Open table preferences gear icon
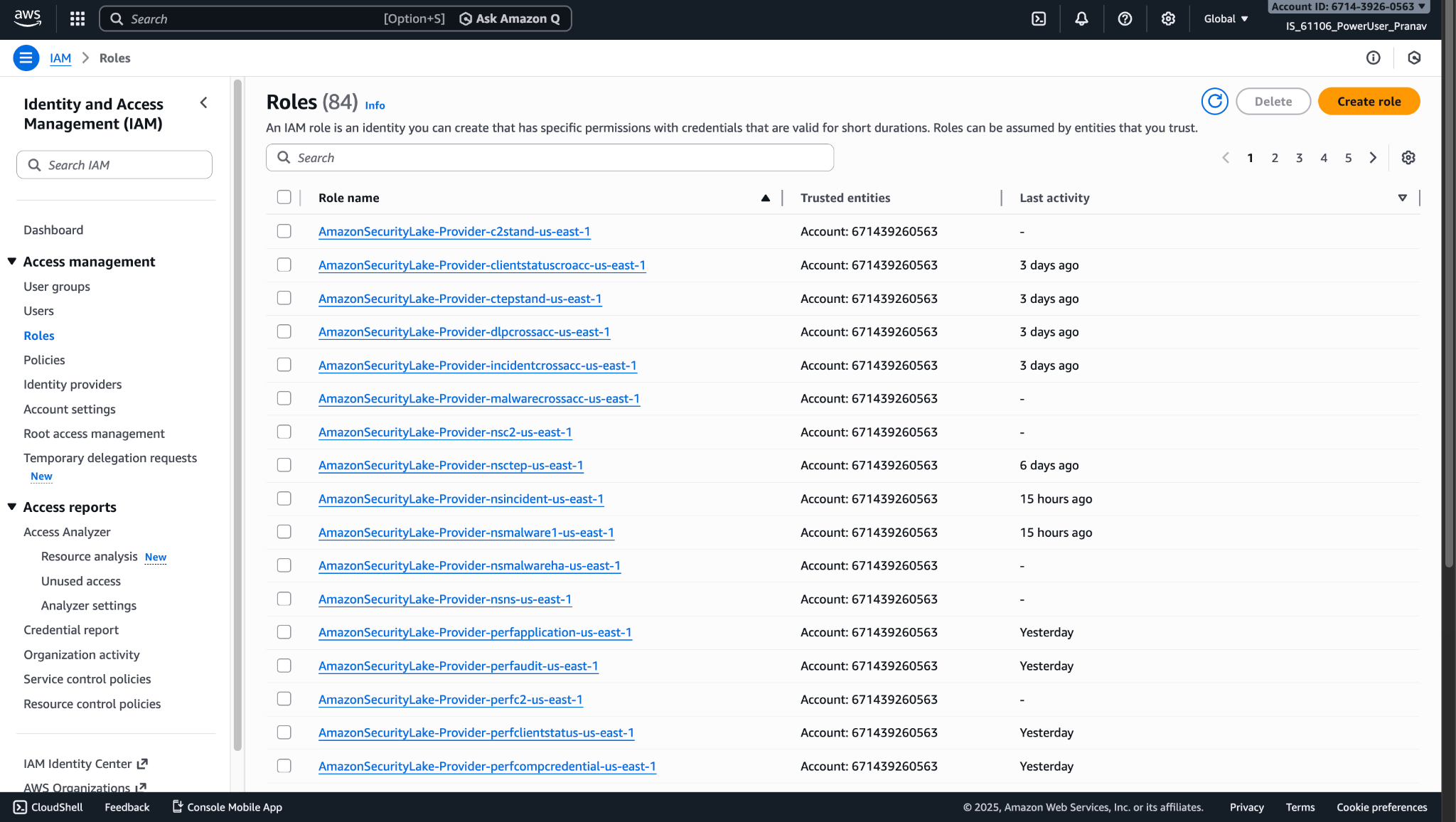1456x822 pixels. pos(1408,158)
